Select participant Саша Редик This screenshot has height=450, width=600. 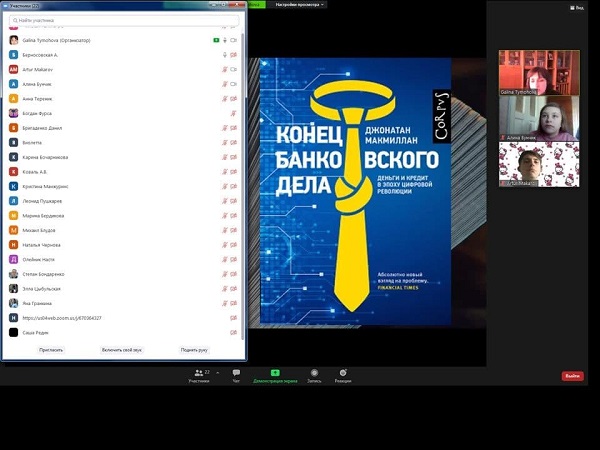pos(124,333)
